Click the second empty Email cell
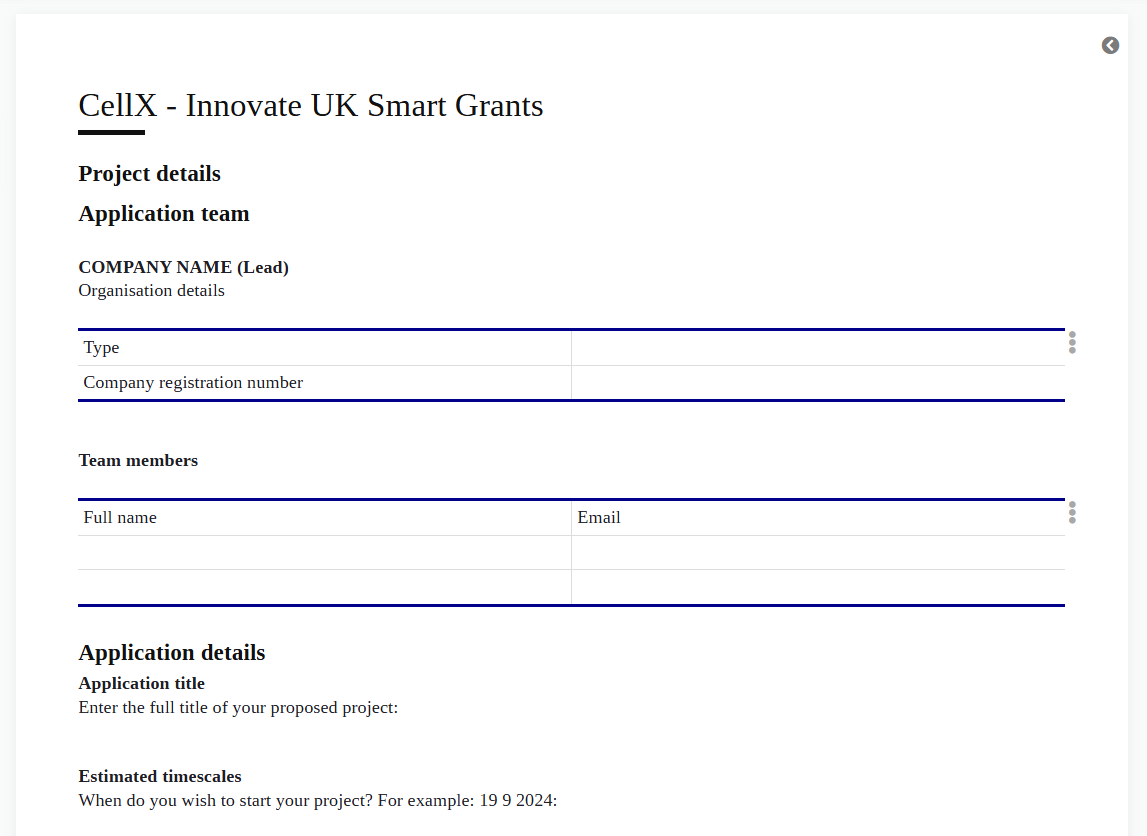Screen dimensions: 1147x836 [x=817, y=587]
